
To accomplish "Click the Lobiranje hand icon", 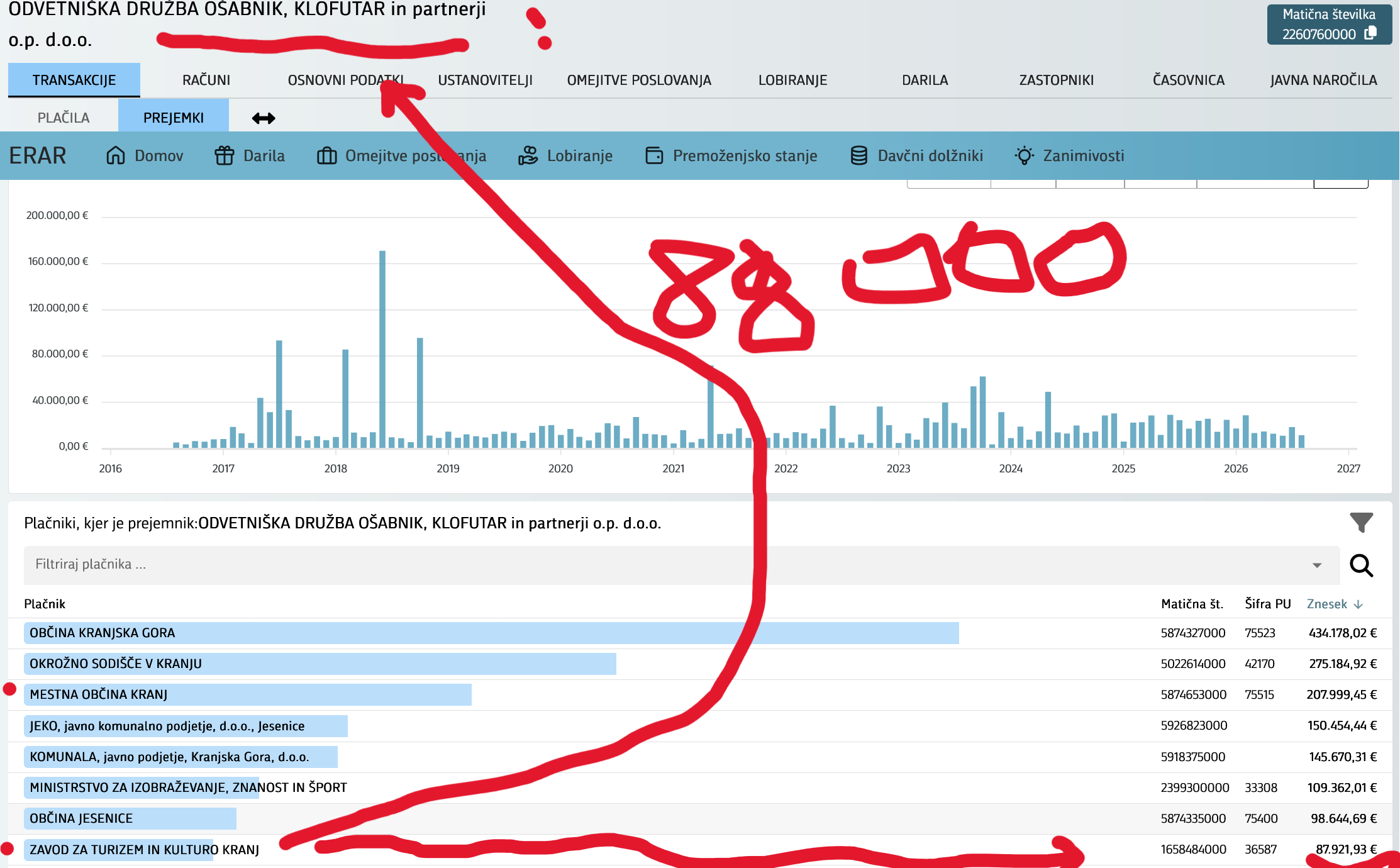I will coord(528,155).
